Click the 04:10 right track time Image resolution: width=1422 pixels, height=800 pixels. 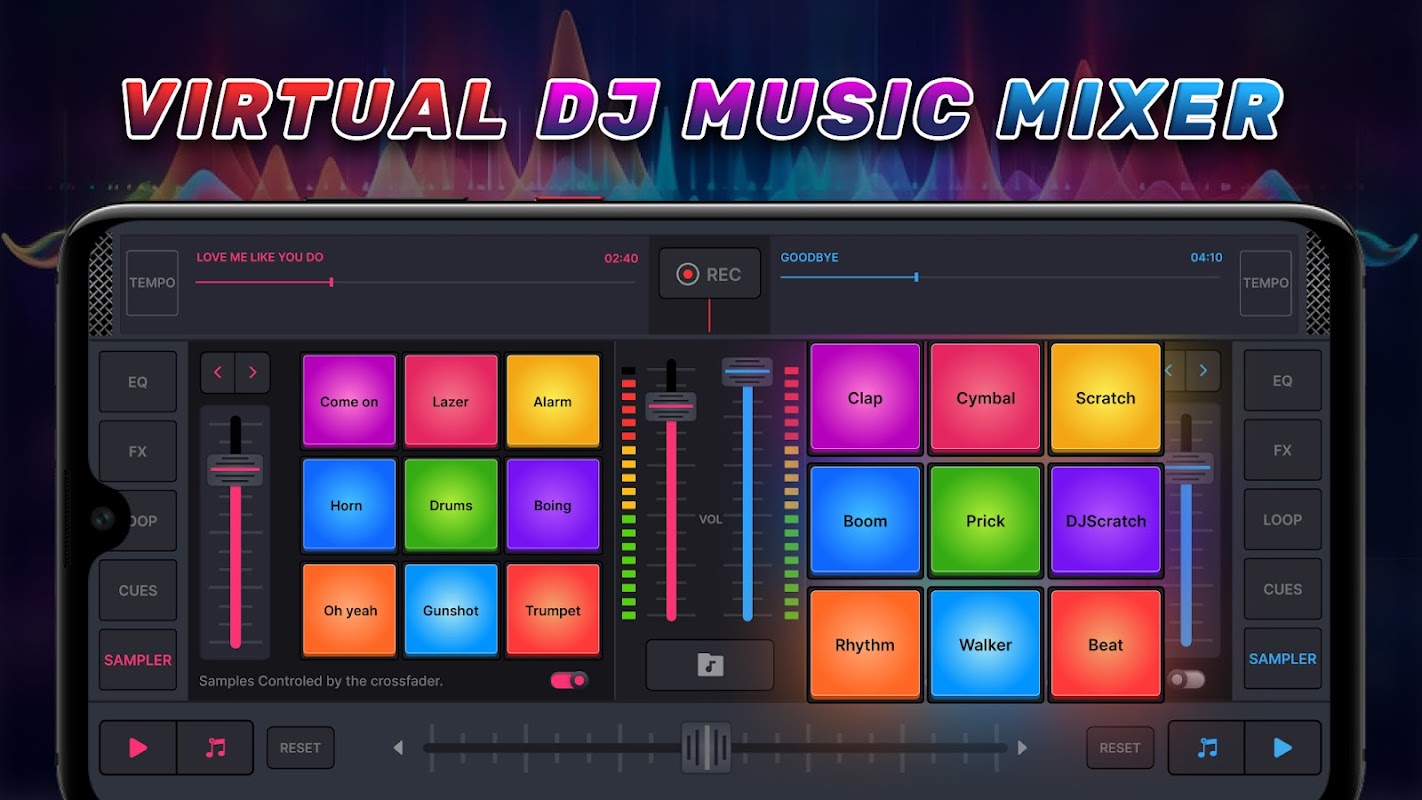(x=1206, y=257)
